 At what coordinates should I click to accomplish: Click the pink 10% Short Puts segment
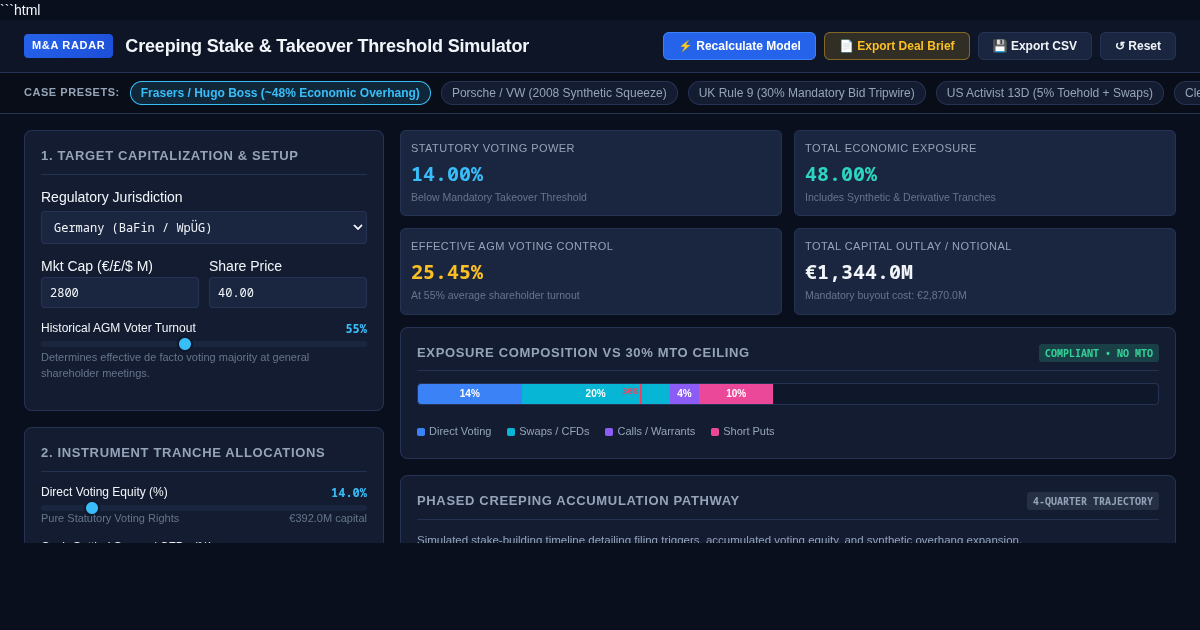coord(736,394)
